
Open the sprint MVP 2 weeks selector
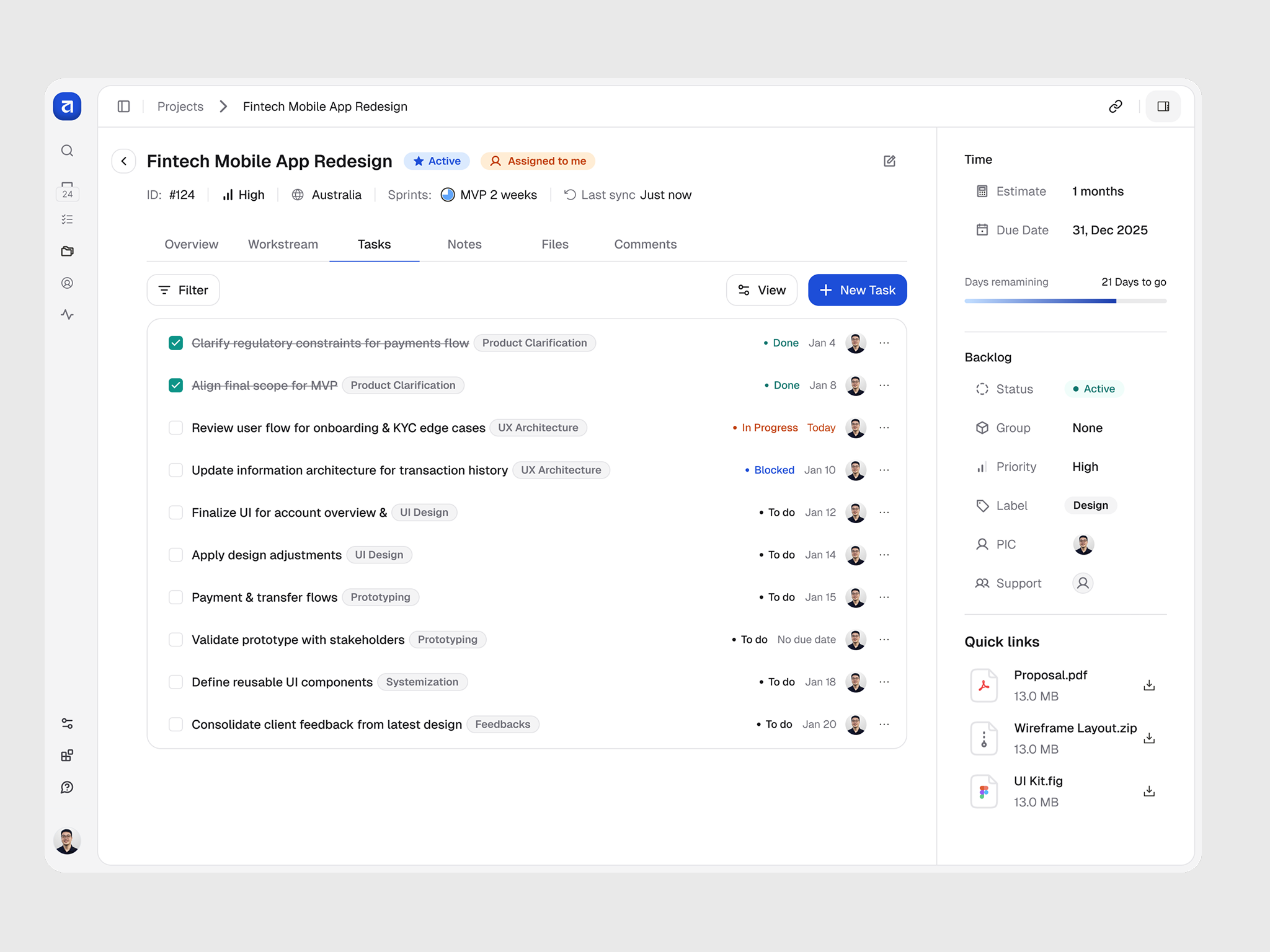(489, 195)
